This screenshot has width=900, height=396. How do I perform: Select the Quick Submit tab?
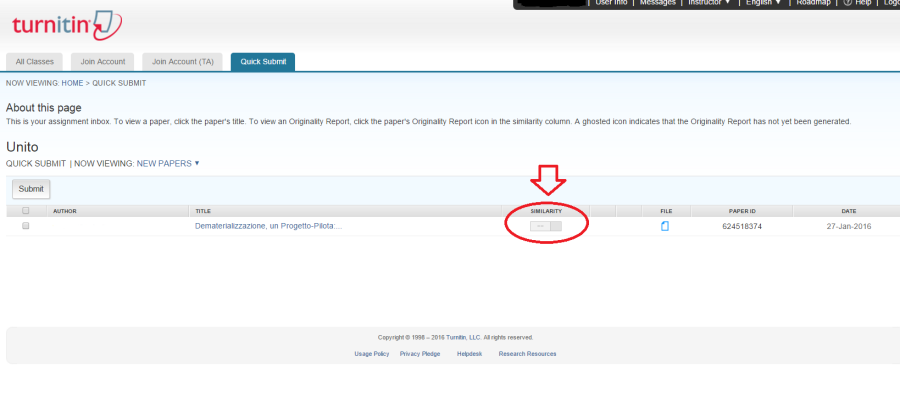point(263,62)
